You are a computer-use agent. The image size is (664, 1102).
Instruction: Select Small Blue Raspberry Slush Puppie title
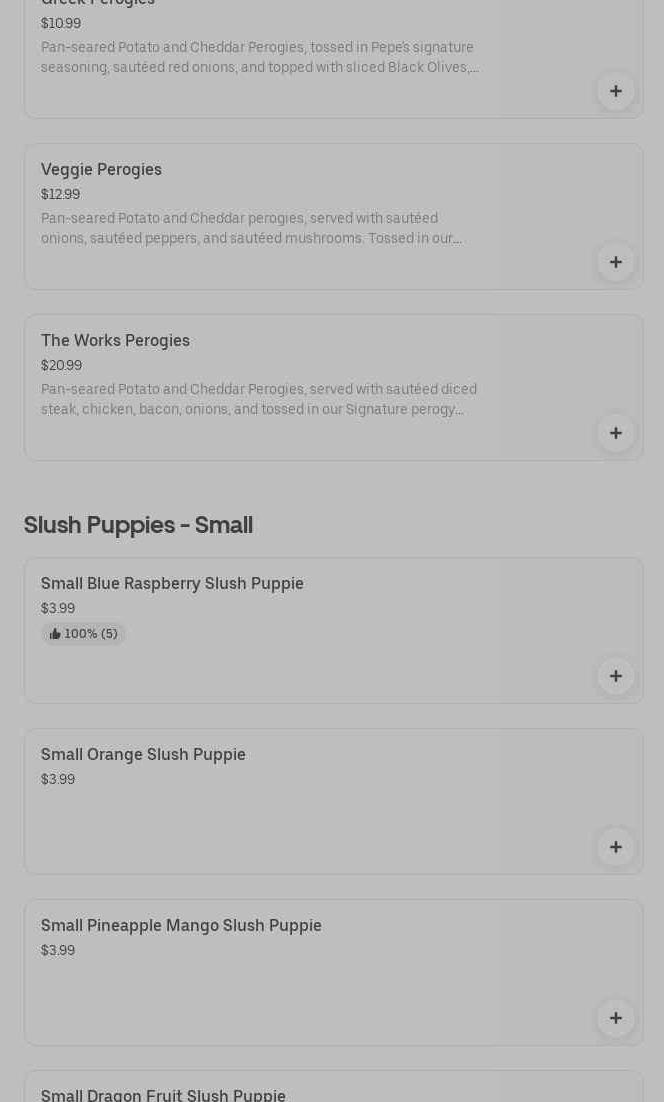[x=172, y=583]
